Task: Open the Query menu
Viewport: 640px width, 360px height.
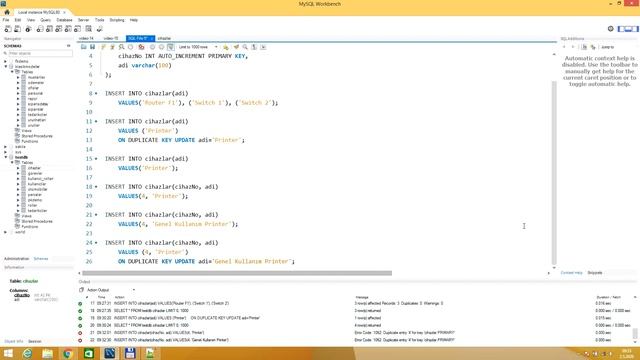Action: (x=45, y=20)
